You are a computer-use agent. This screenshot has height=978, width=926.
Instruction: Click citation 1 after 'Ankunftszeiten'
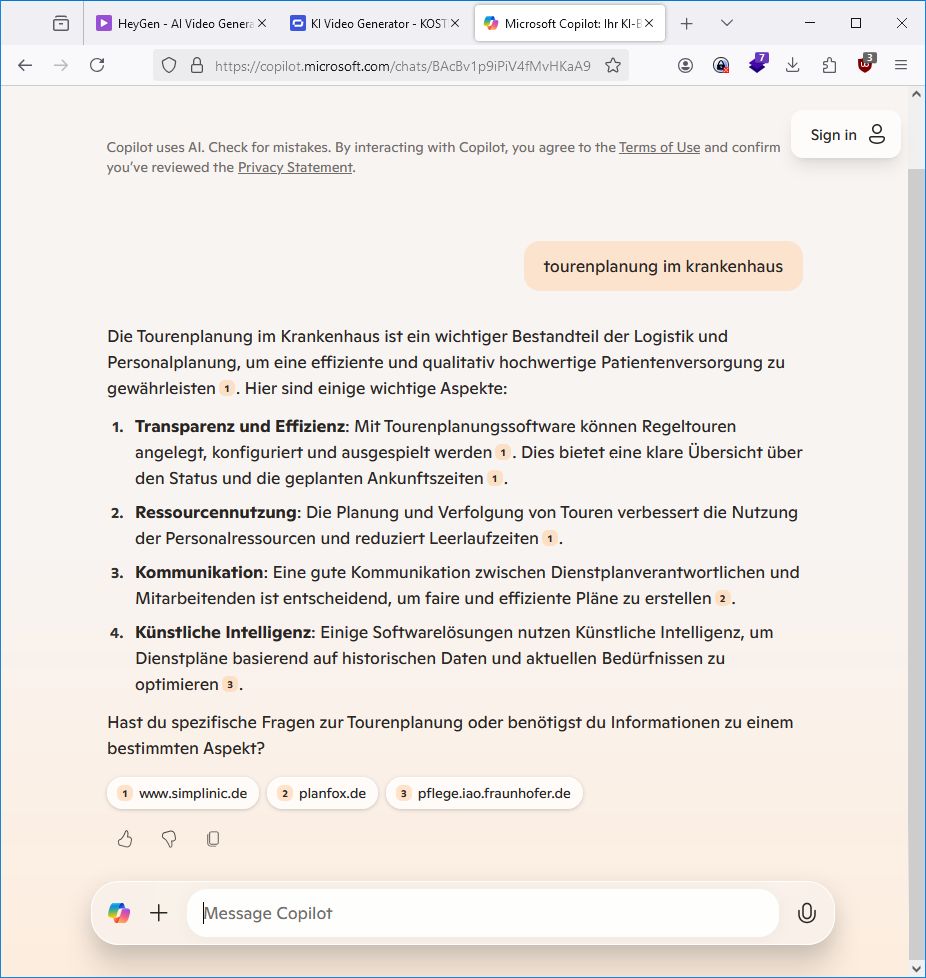[x=494, y=479]
